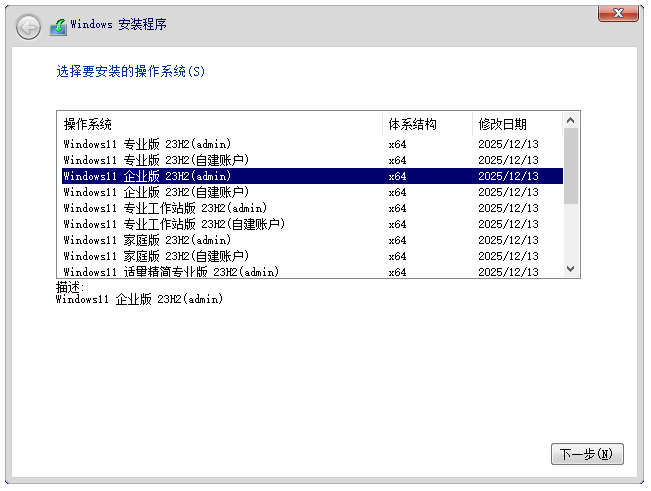The height and width of the screenshot is (491, 651).
Task: Select Windows11 企业版 23H2(admin) row
Action: (312, 176)
